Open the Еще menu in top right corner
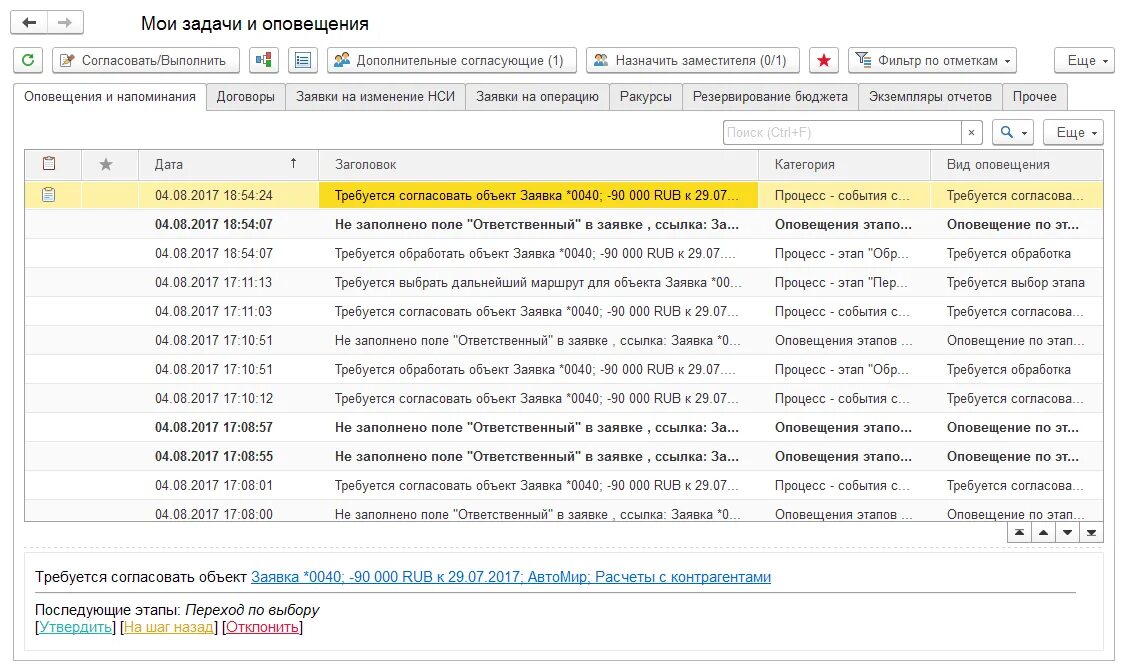 [1084, 61]
